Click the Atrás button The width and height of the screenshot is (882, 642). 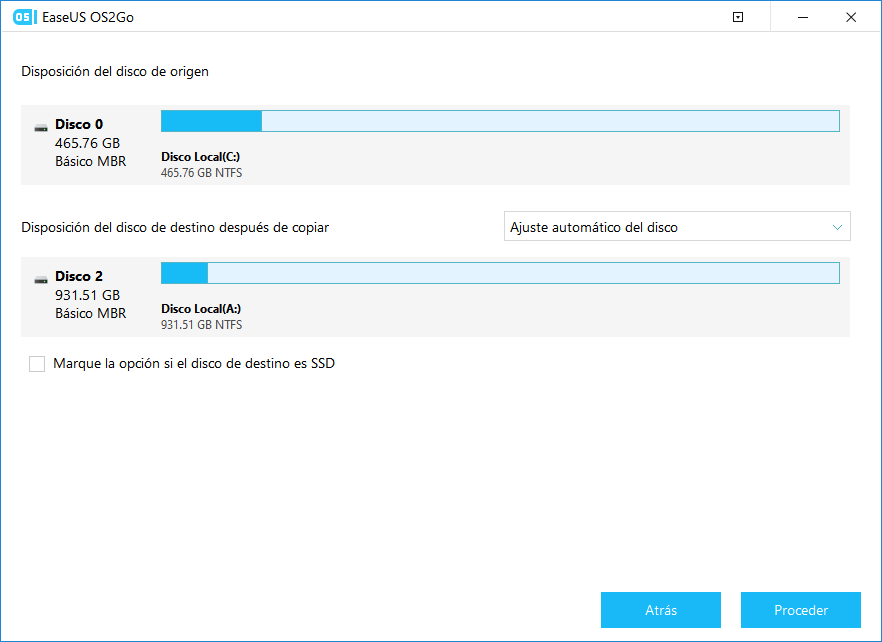[660, 610]
